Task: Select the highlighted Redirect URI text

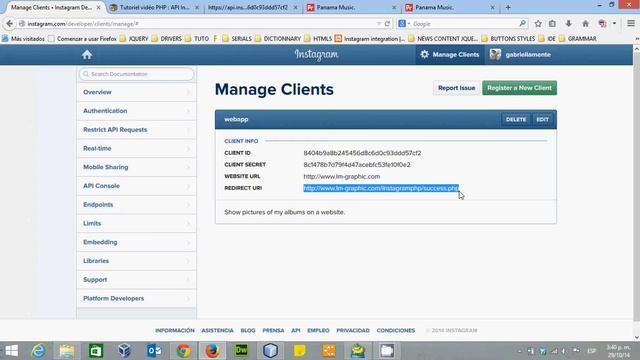Action: [x=381, y=188]
